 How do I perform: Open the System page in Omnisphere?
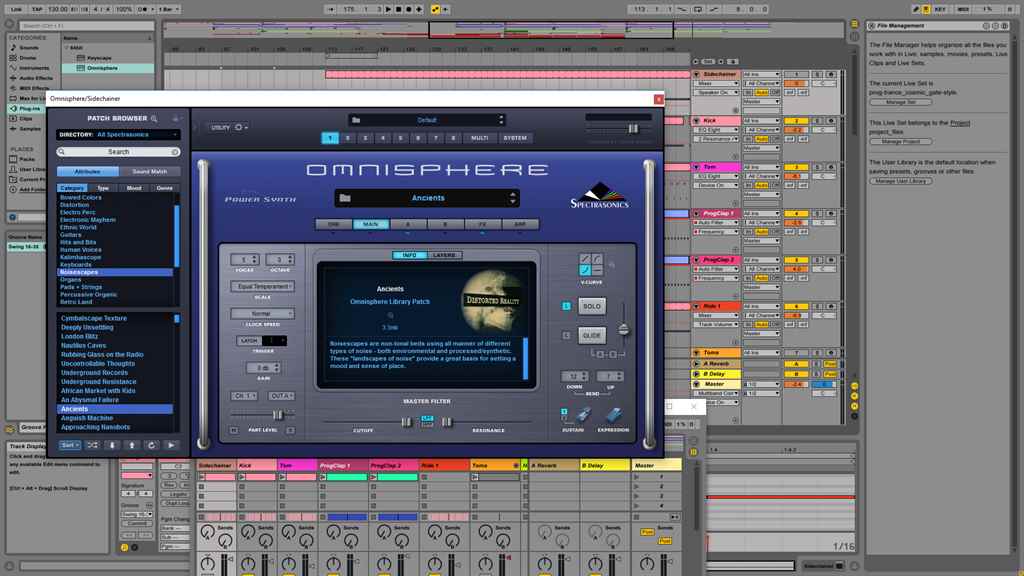515,138
